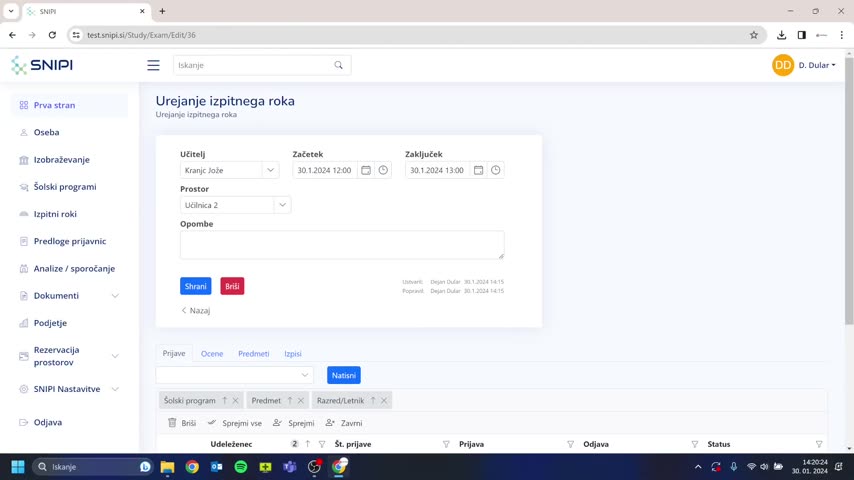Open the Zaključek clock time picker

coord(495,171)
